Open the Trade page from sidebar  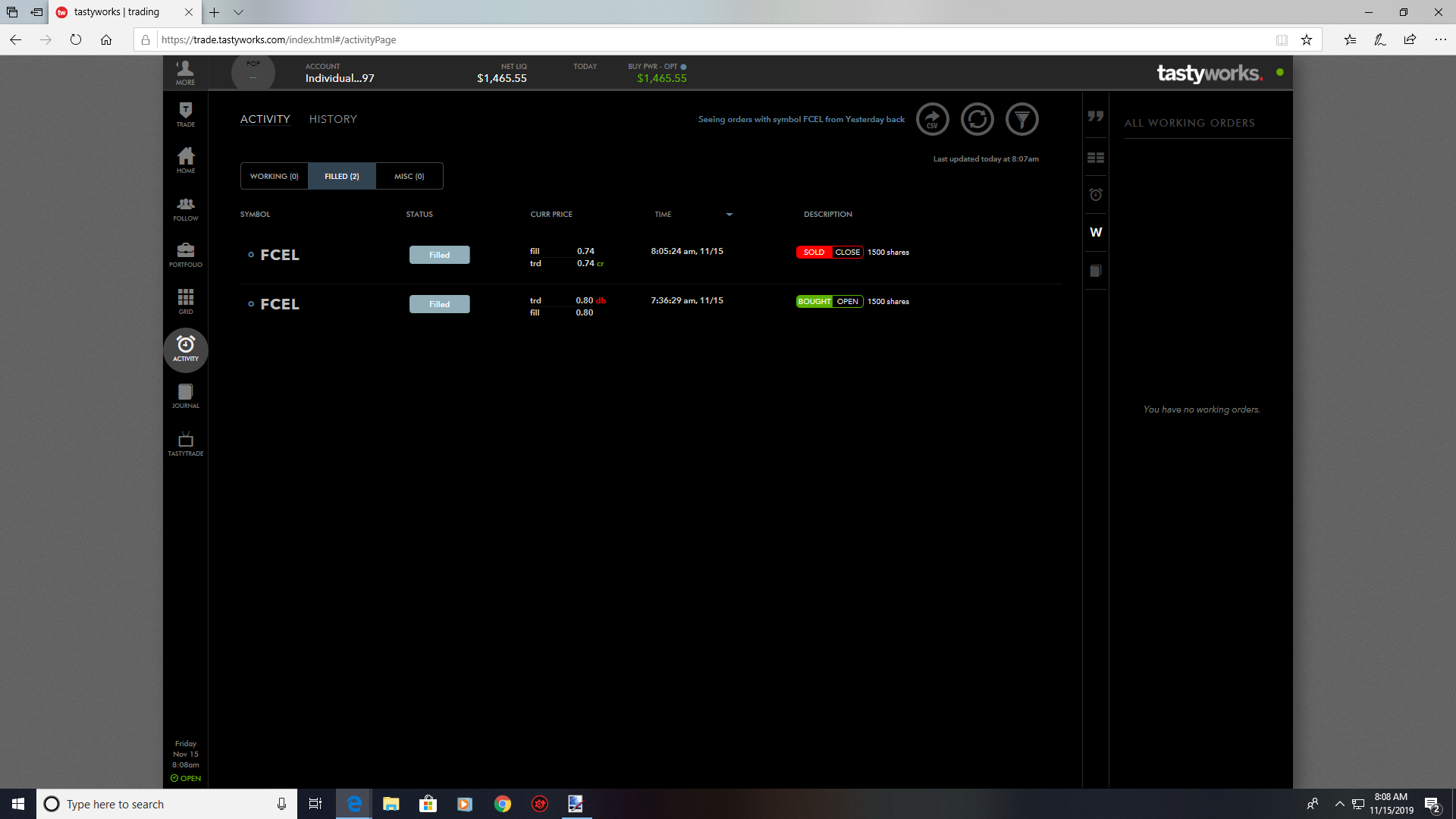(x=186, y=115)
